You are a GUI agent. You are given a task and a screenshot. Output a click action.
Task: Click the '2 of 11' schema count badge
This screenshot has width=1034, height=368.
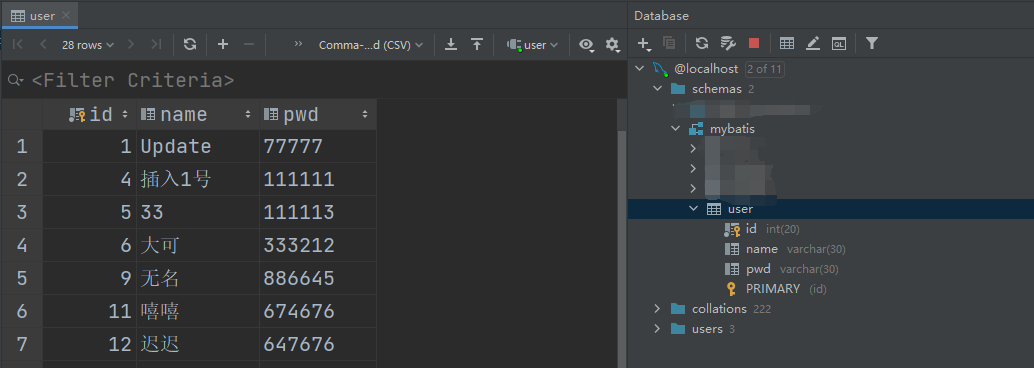[x=764, y=69]
